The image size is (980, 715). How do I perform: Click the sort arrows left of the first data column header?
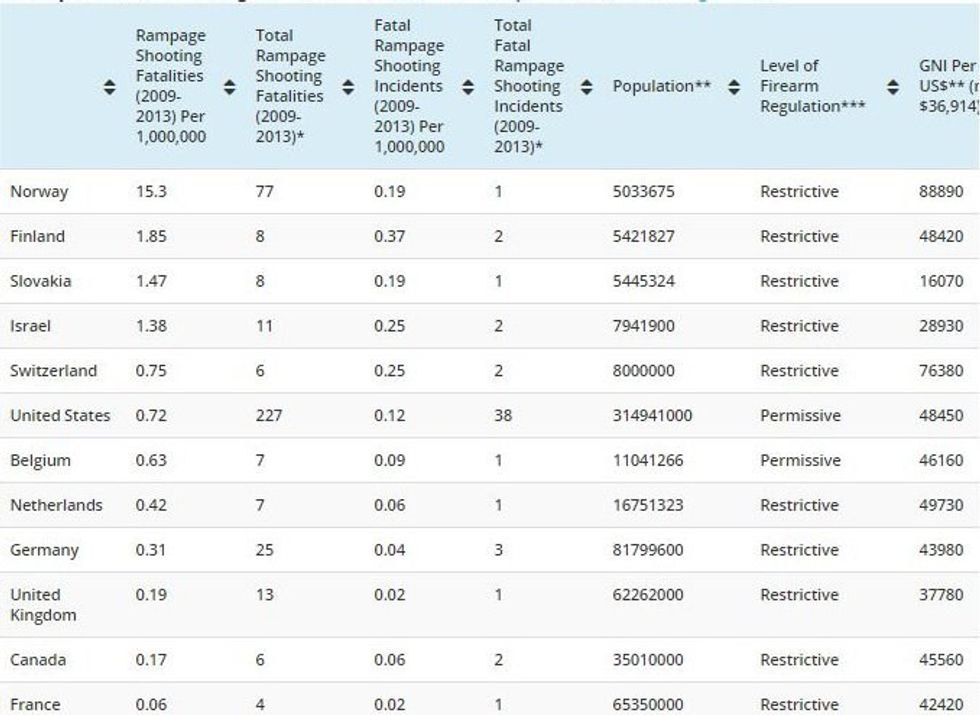(x=109, y=87)
